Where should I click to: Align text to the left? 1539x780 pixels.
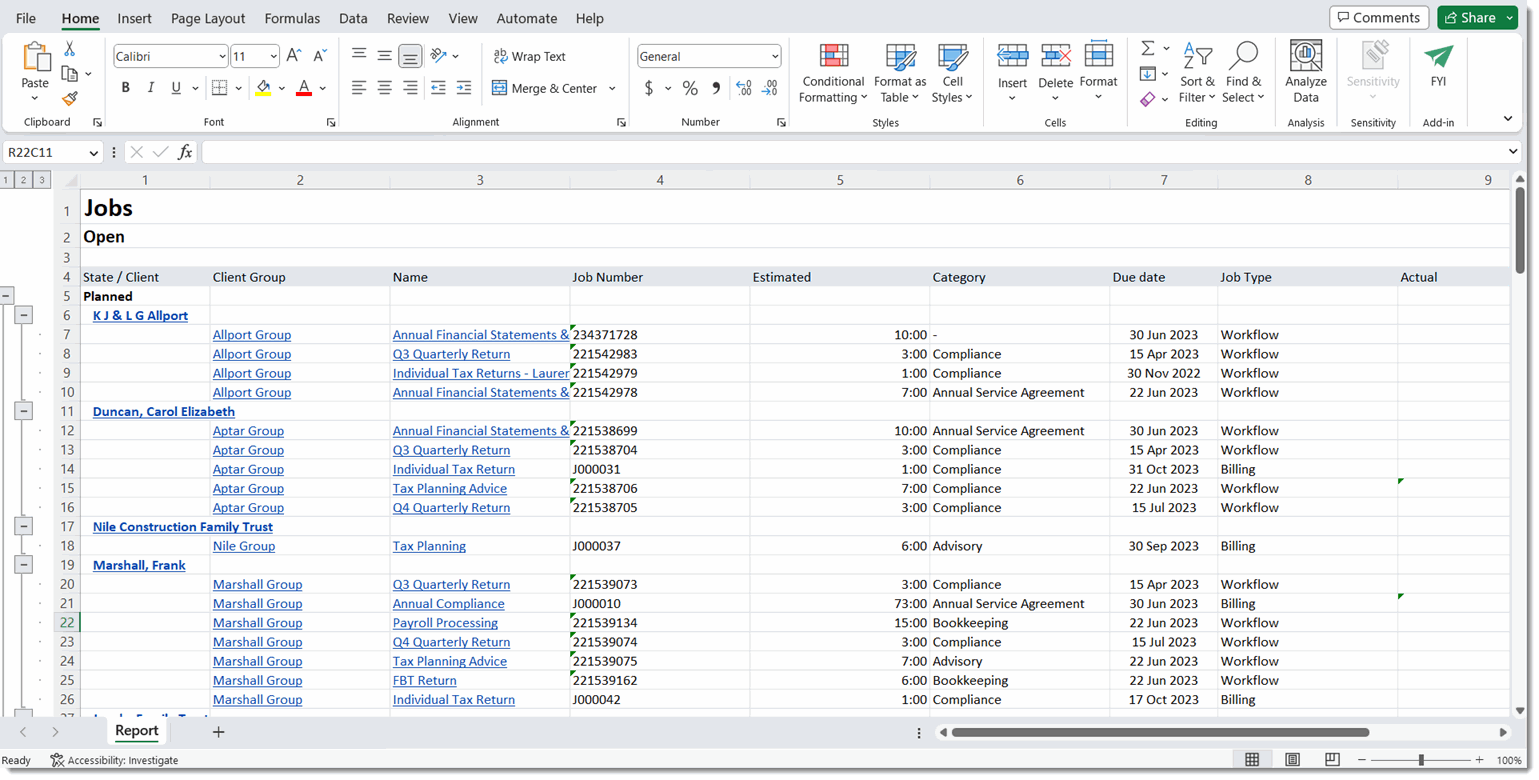click(x=359, y=88)
